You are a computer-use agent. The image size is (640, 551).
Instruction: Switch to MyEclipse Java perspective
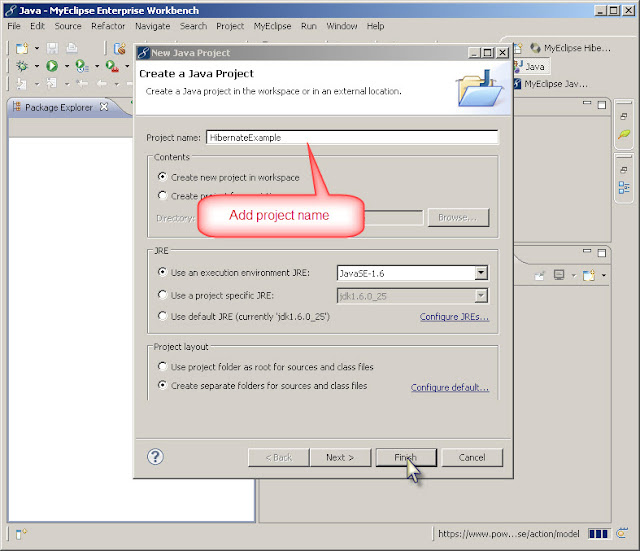click(551, 84)
